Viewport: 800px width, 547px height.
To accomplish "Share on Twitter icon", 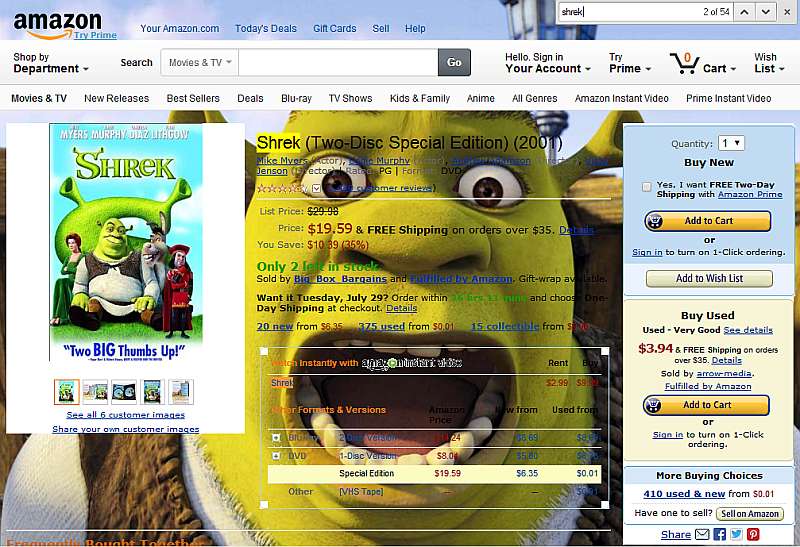I will pos(736,534).
